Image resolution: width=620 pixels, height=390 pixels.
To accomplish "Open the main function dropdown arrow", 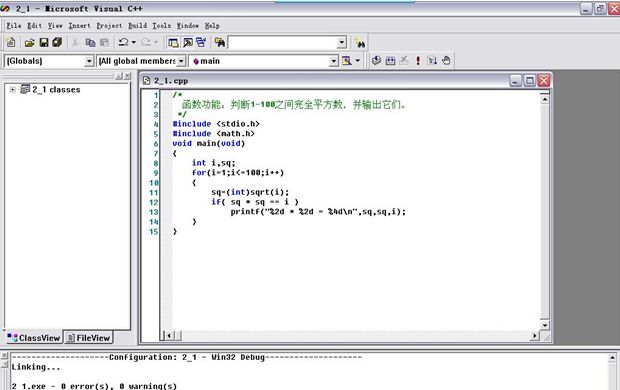I will tap(334, 61).
